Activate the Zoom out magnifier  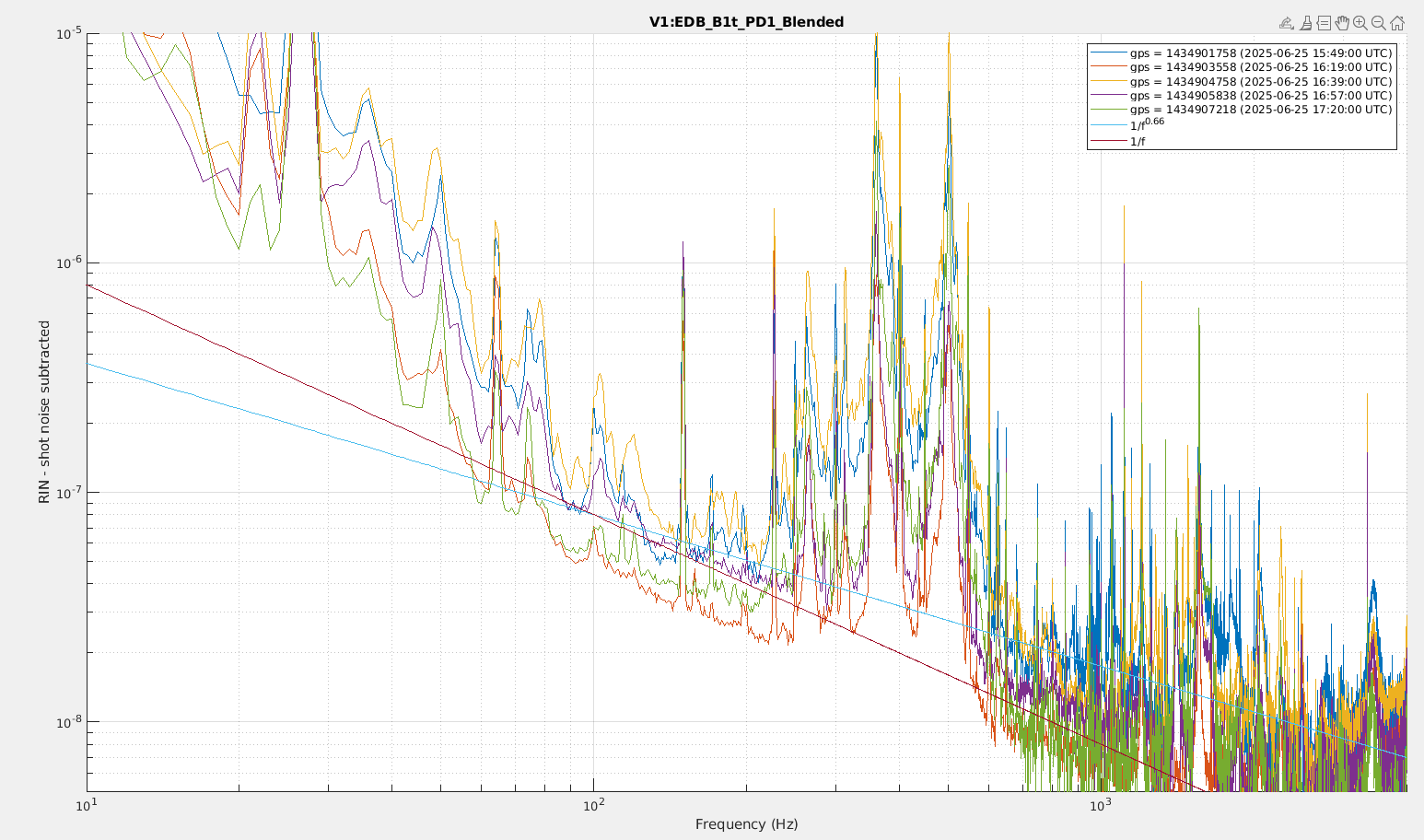pyautogui.click(x=1378, y=23)
